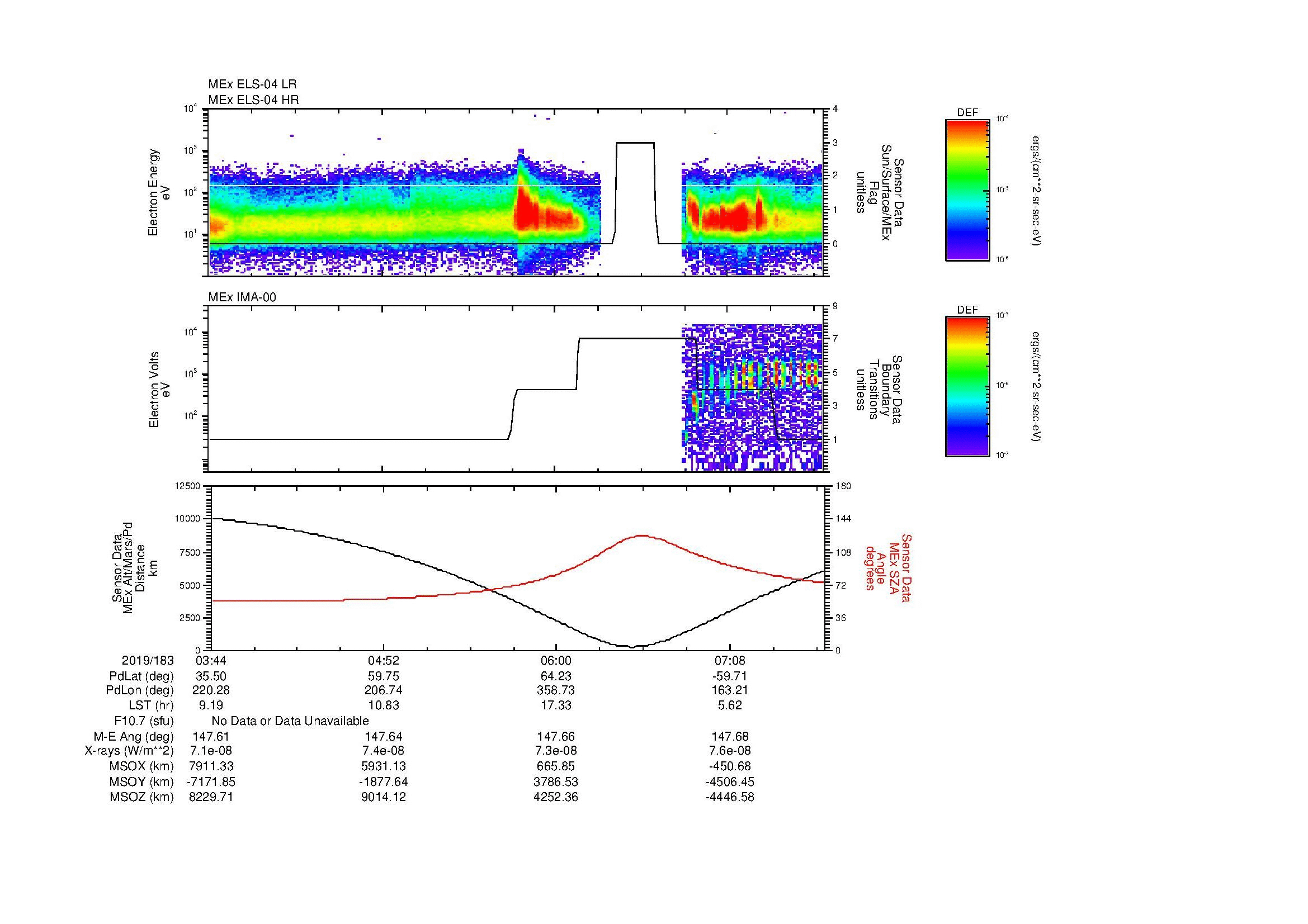
Task: Click the 180 SZA axis tick
Action: point(844,486)
